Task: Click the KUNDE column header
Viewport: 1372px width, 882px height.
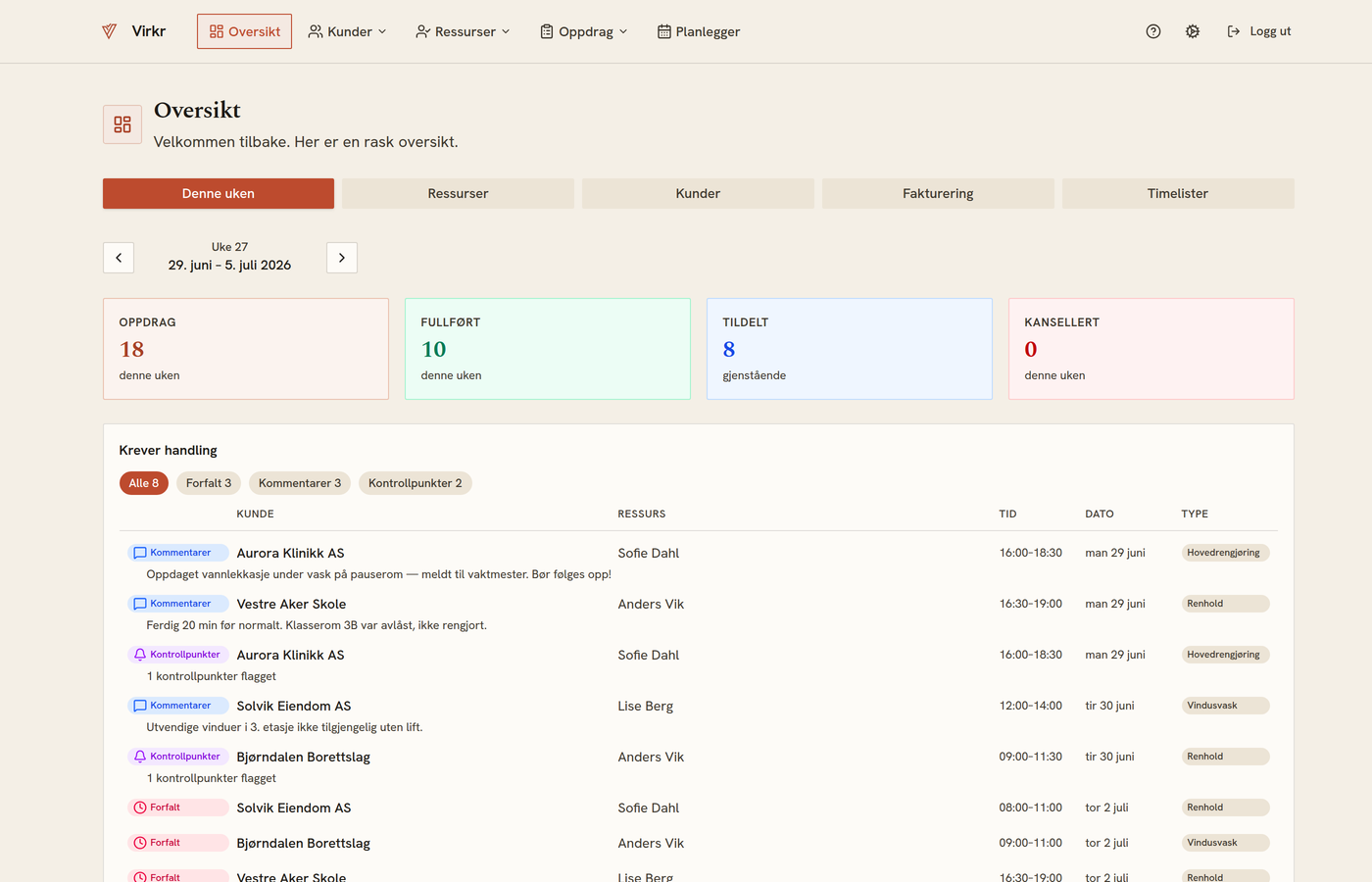Action: point(255,514)
